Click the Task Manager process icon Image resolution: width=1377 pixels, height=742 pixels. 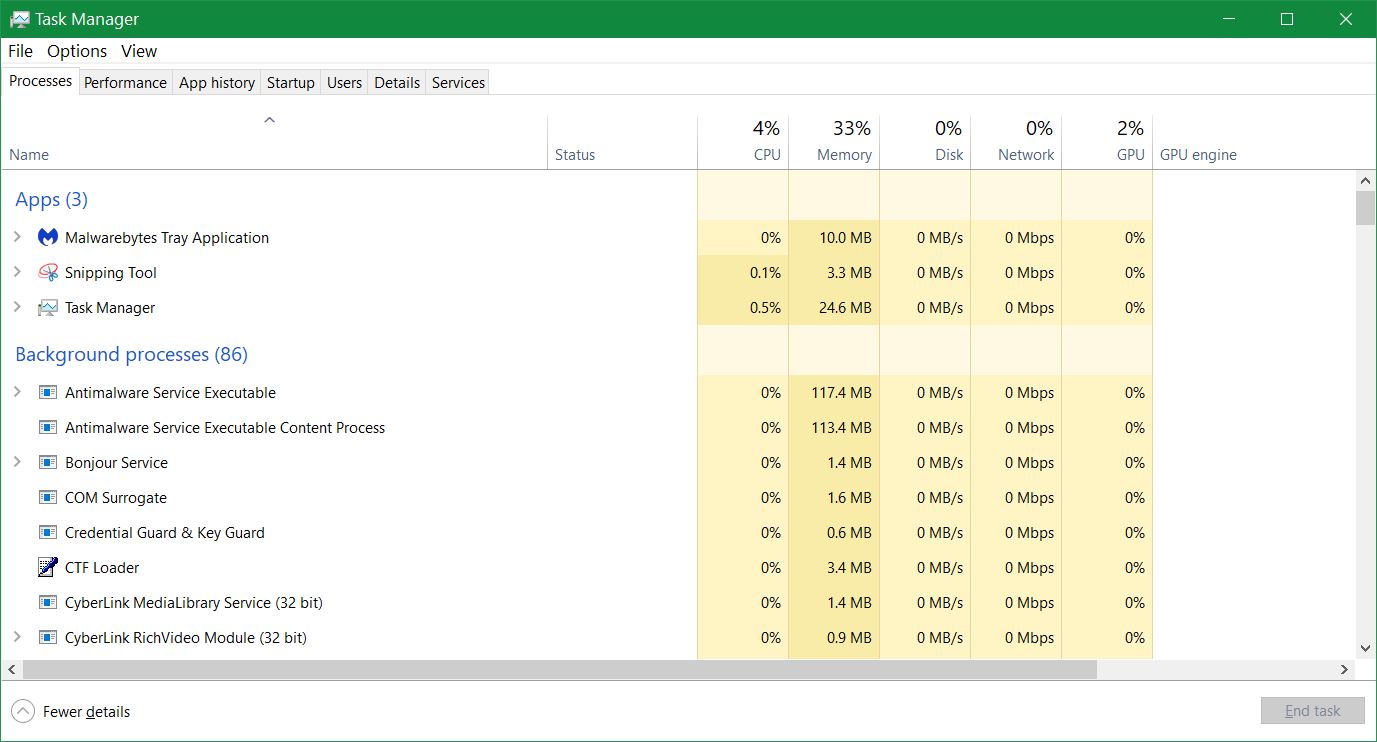47,308
